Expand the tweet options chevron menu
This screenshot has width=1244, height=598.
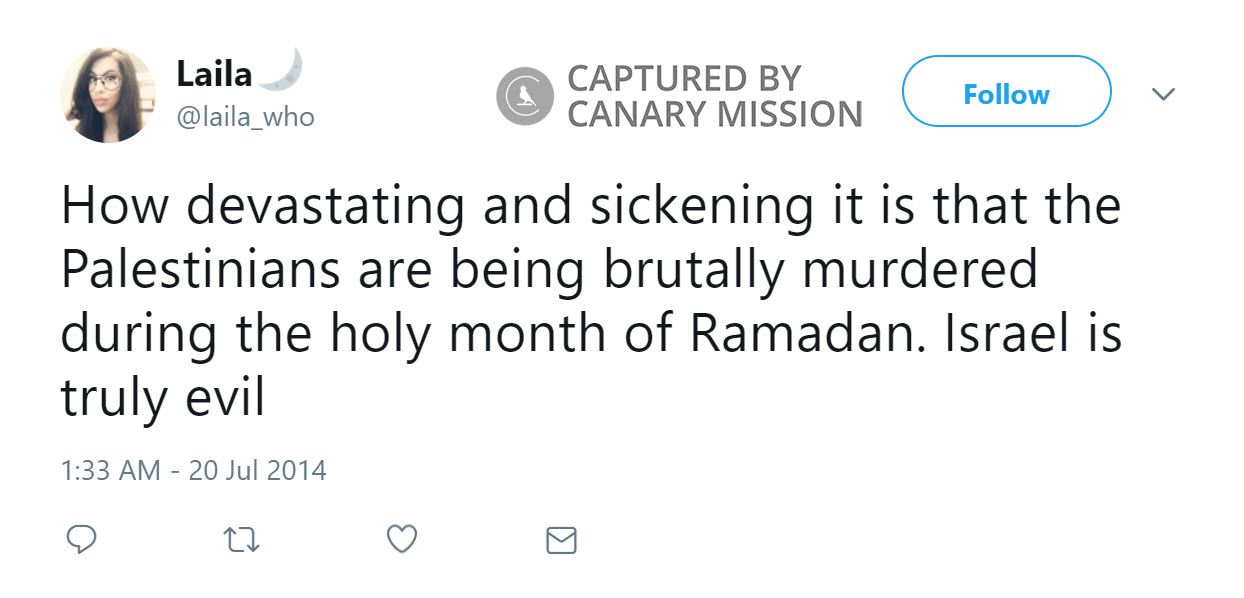coord(1162,94)
